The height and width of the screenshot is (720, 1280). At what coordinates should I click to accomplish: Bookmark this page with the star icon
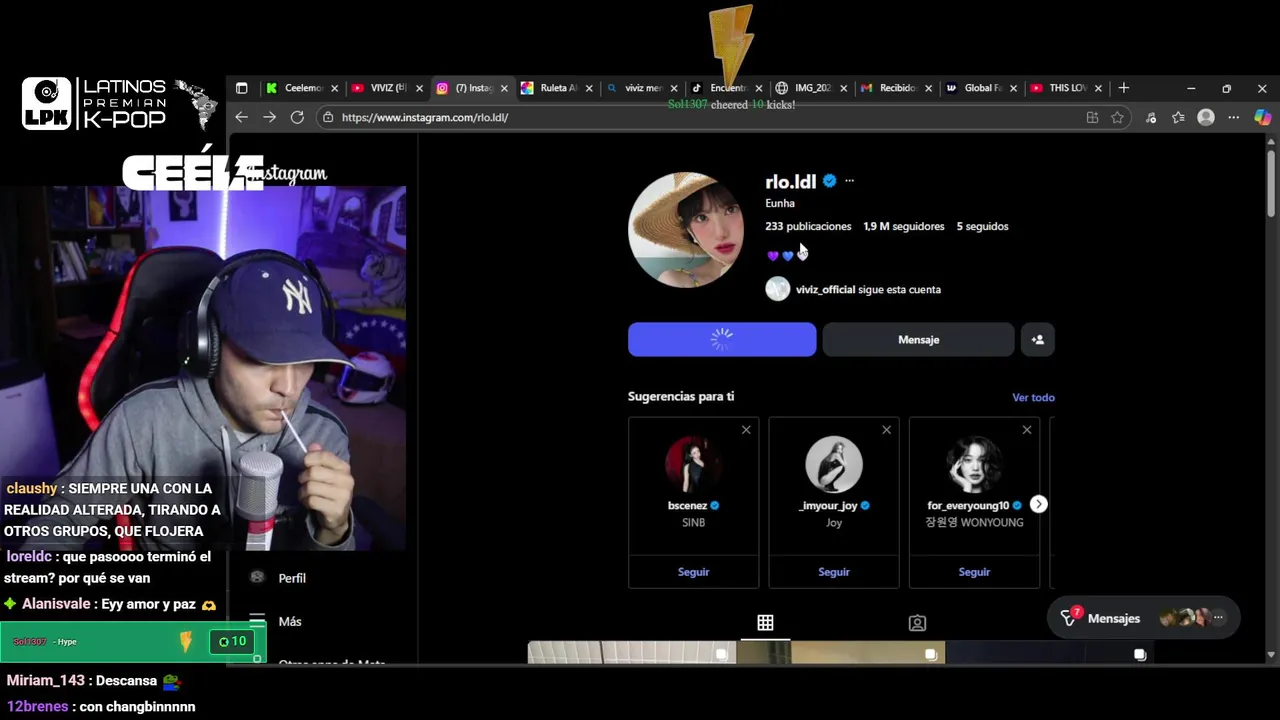point(1117,117)
